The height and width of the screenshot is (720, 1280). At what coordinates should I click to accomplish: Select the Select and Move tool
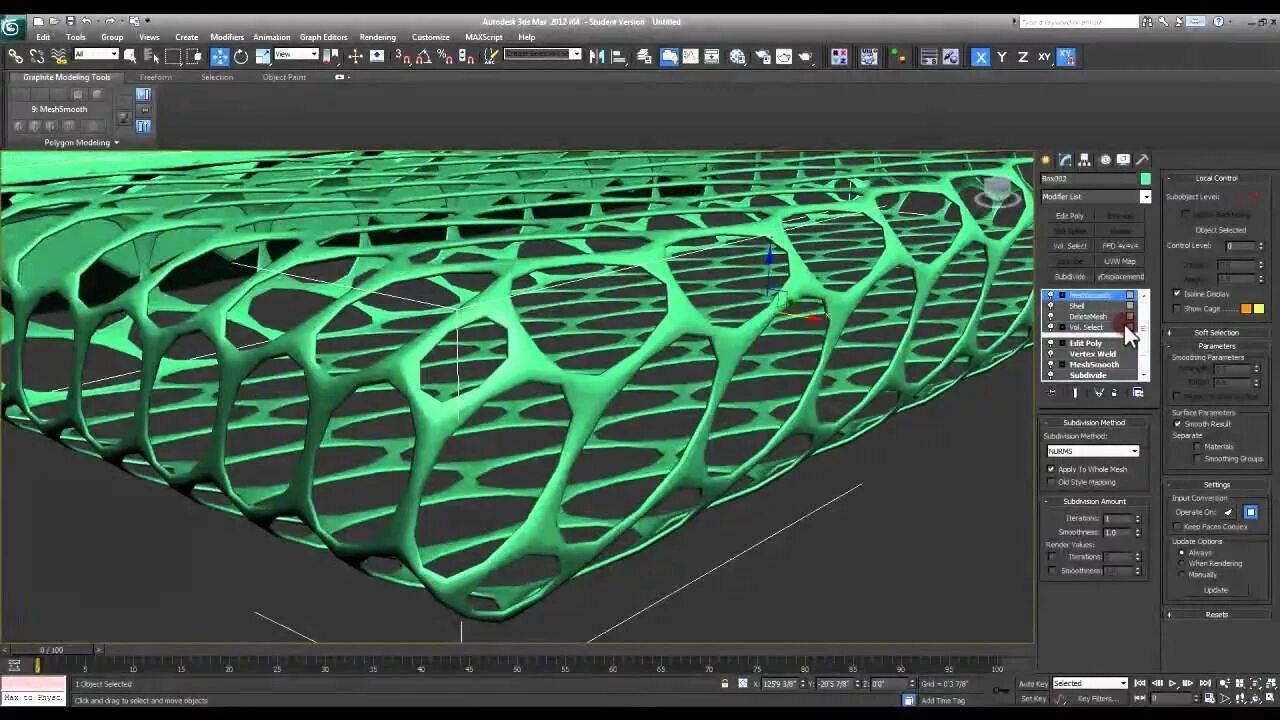pos(220,57)
